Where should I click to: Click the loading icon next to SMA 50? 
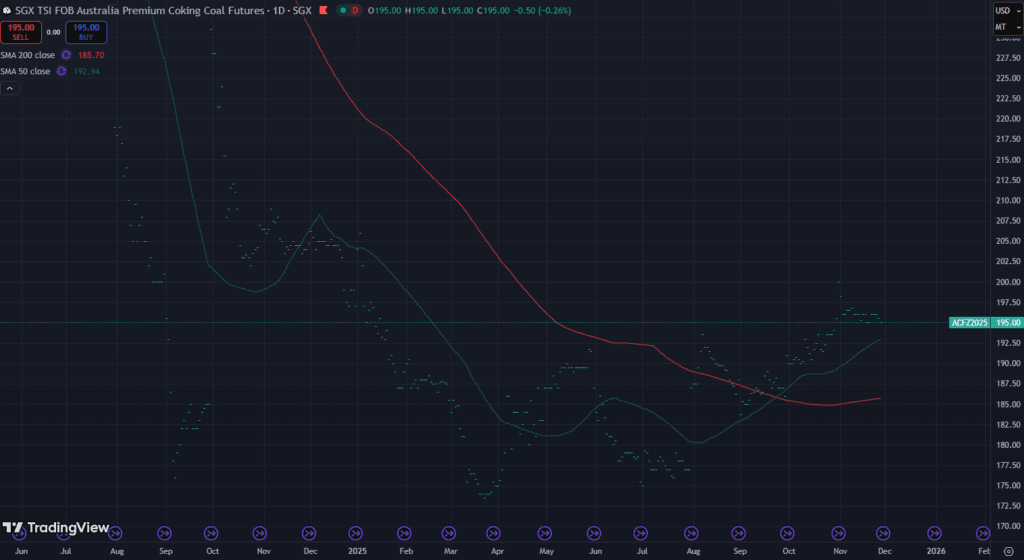[x=62, y=71]
